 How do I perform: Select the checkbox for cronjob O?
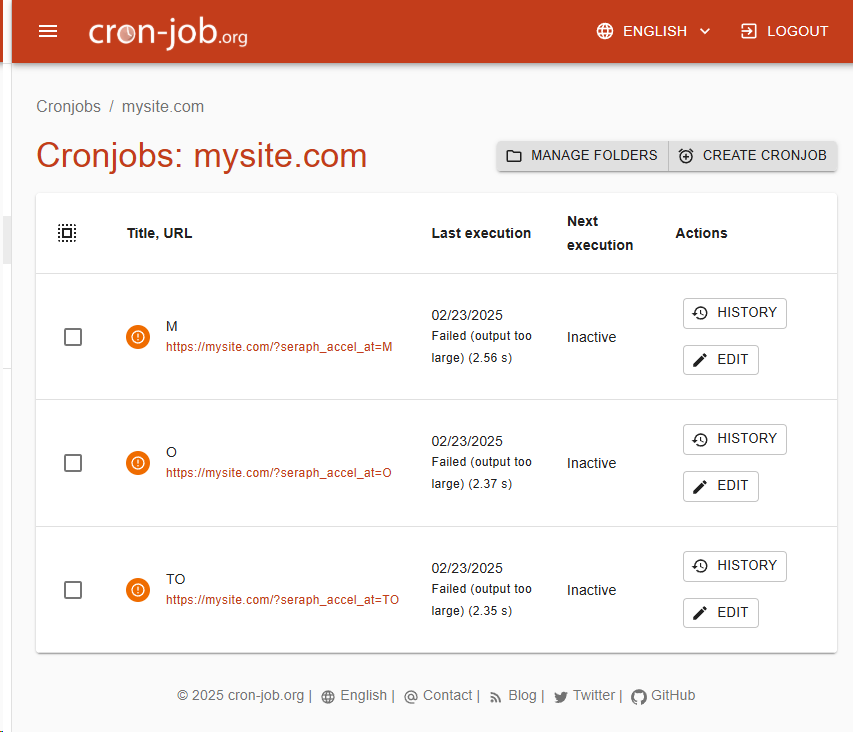pyautogui.click(x=73, y=463)
